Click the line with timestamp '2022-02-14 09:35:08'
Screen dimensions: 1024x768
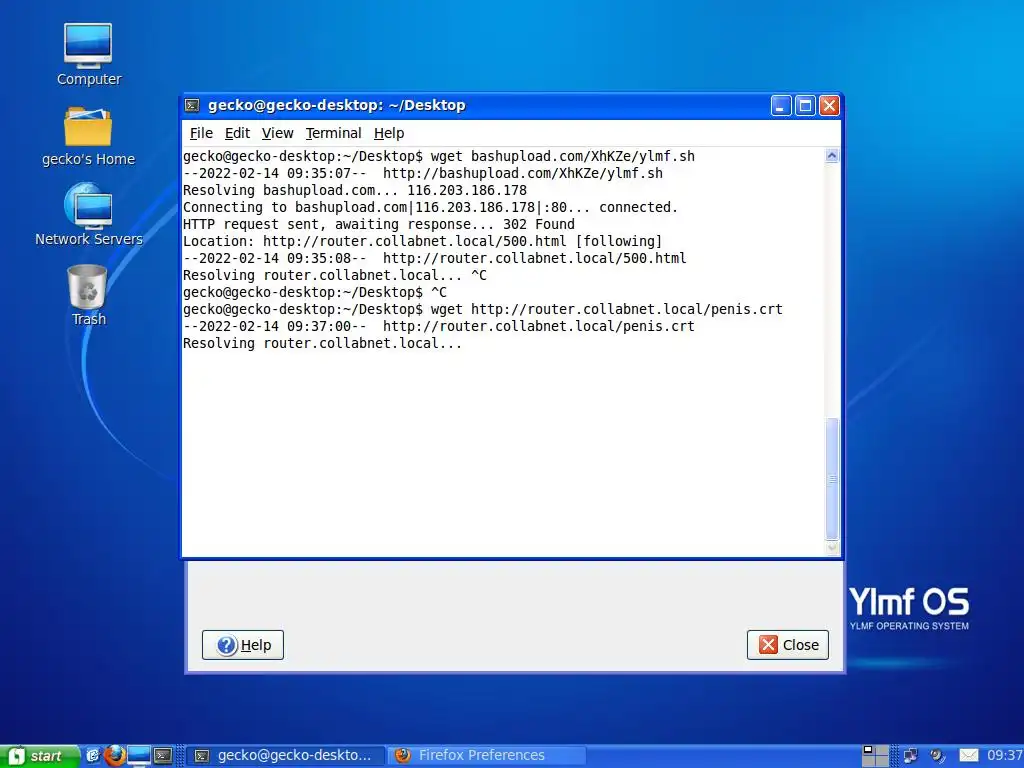point(434,259)
